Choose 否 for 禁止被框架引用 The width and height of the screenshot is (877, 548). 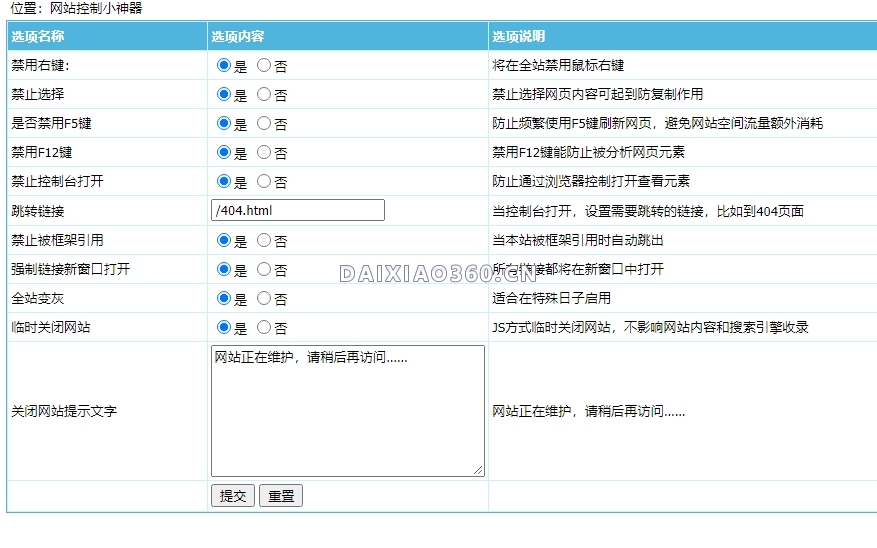point(264,240)
